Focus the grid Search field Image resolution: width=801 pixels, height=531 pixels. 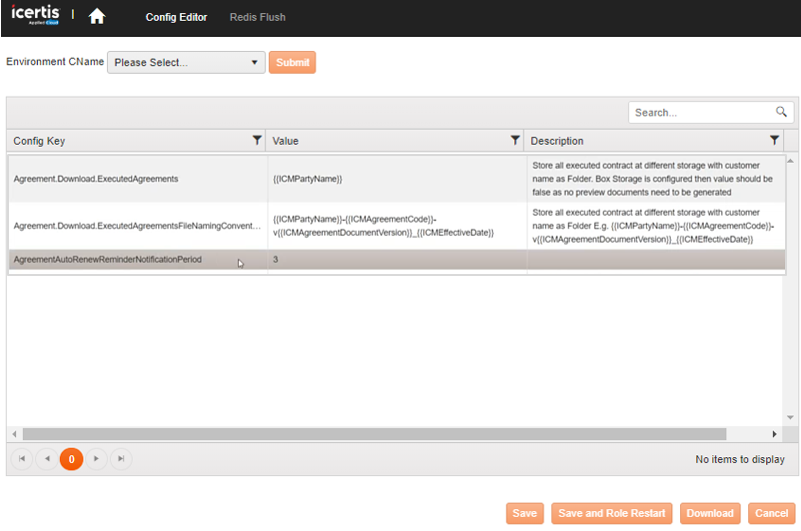[702, 113]
